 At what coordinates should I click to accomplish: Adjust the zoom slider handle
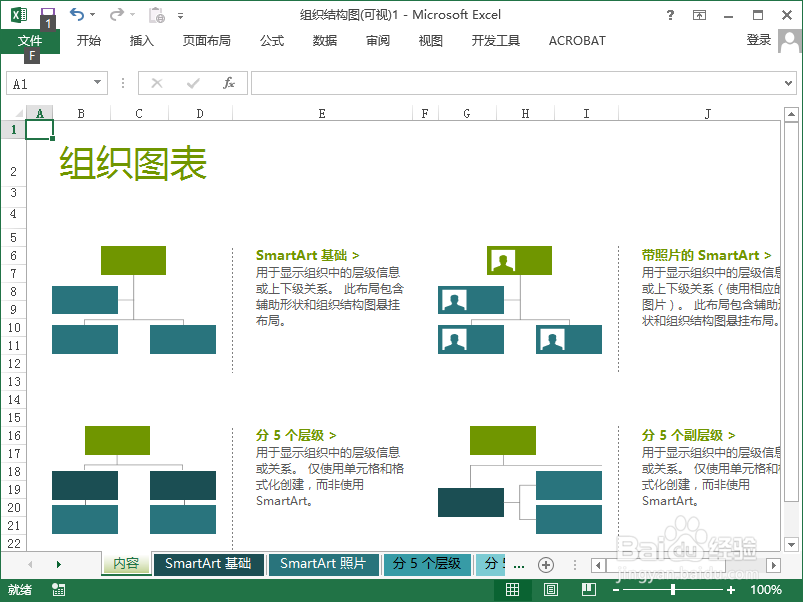tap(673, 590)
